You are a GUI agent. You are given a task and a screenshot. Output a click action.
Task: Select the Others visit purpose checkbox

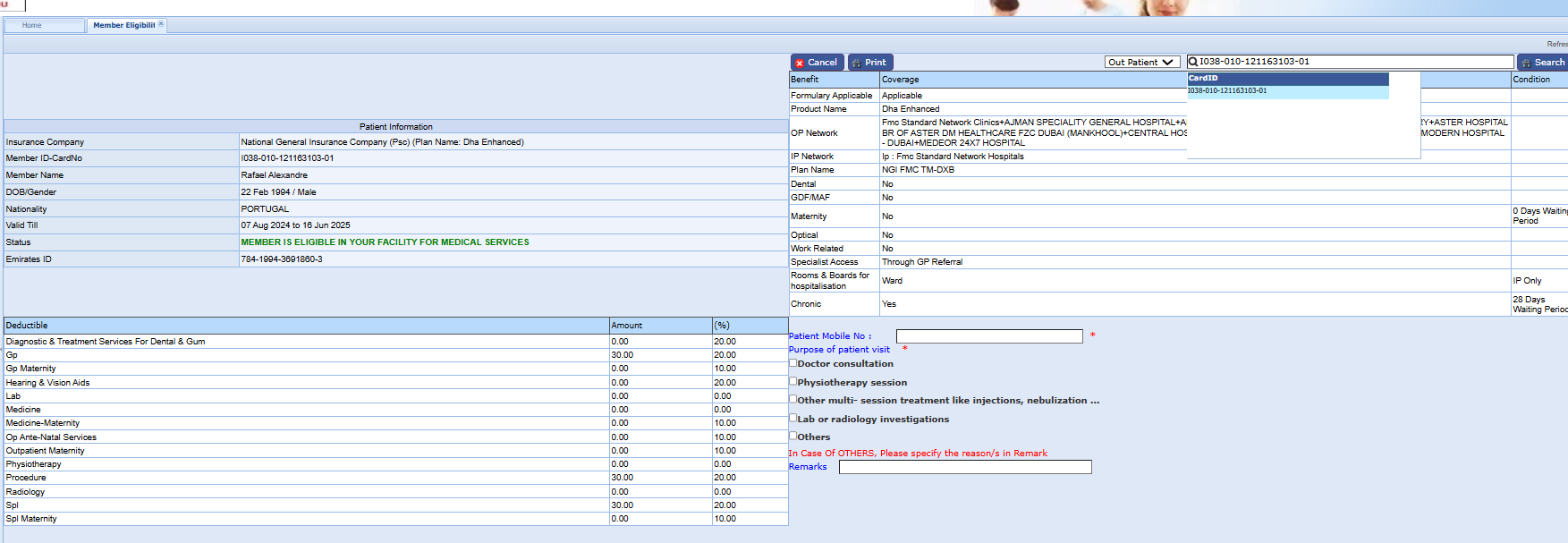pos(792,436)
